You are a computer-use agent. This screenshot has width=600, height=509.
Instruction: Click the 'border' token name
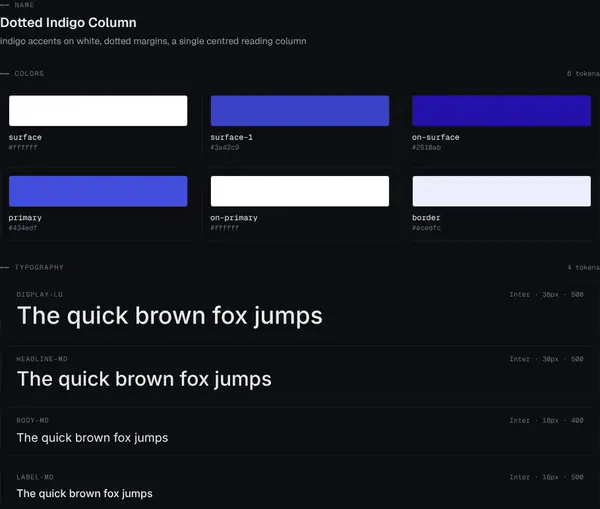tap(426, 218)
